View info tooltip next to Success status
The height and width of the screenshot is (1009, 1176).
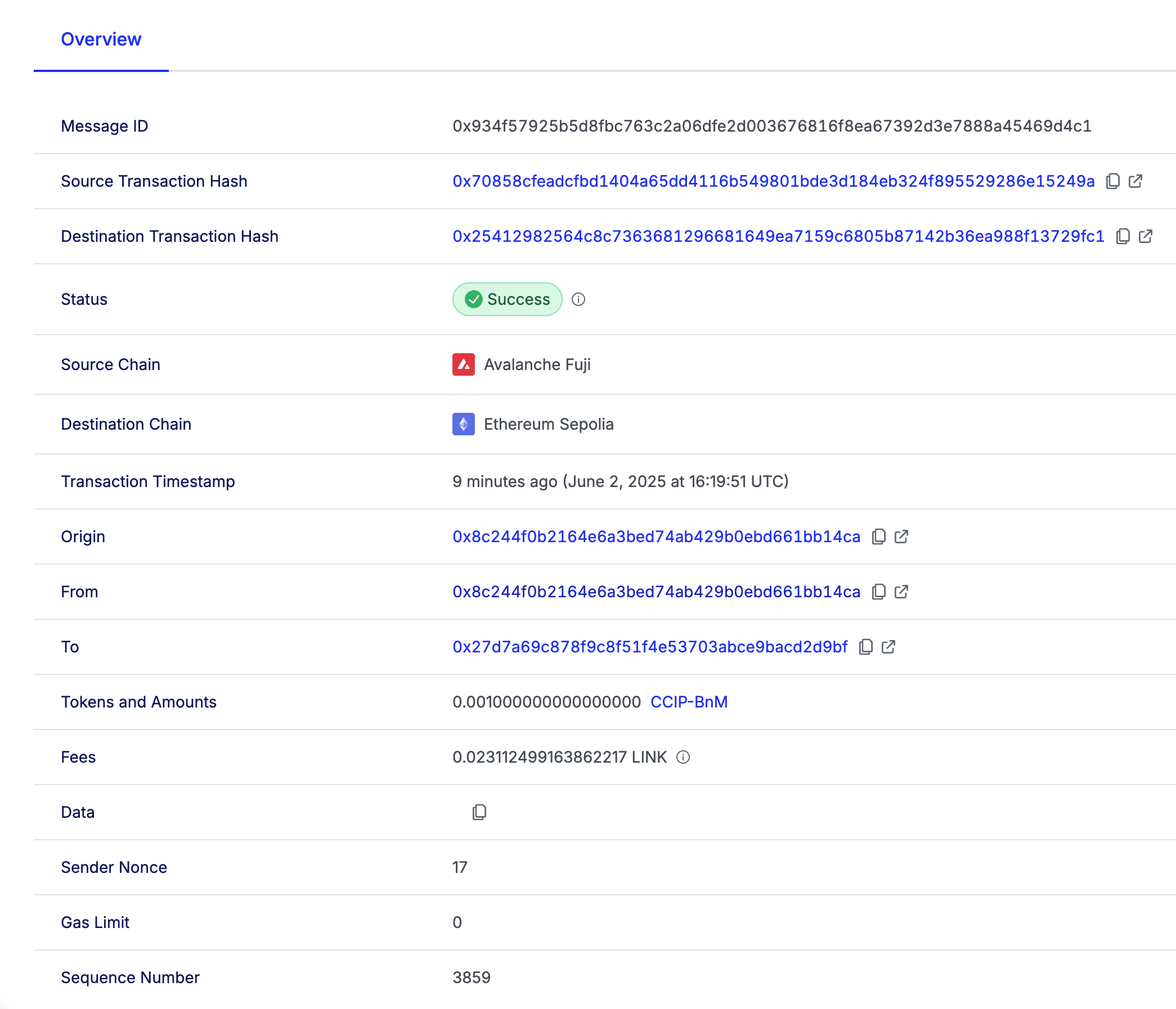pos(579,299)
